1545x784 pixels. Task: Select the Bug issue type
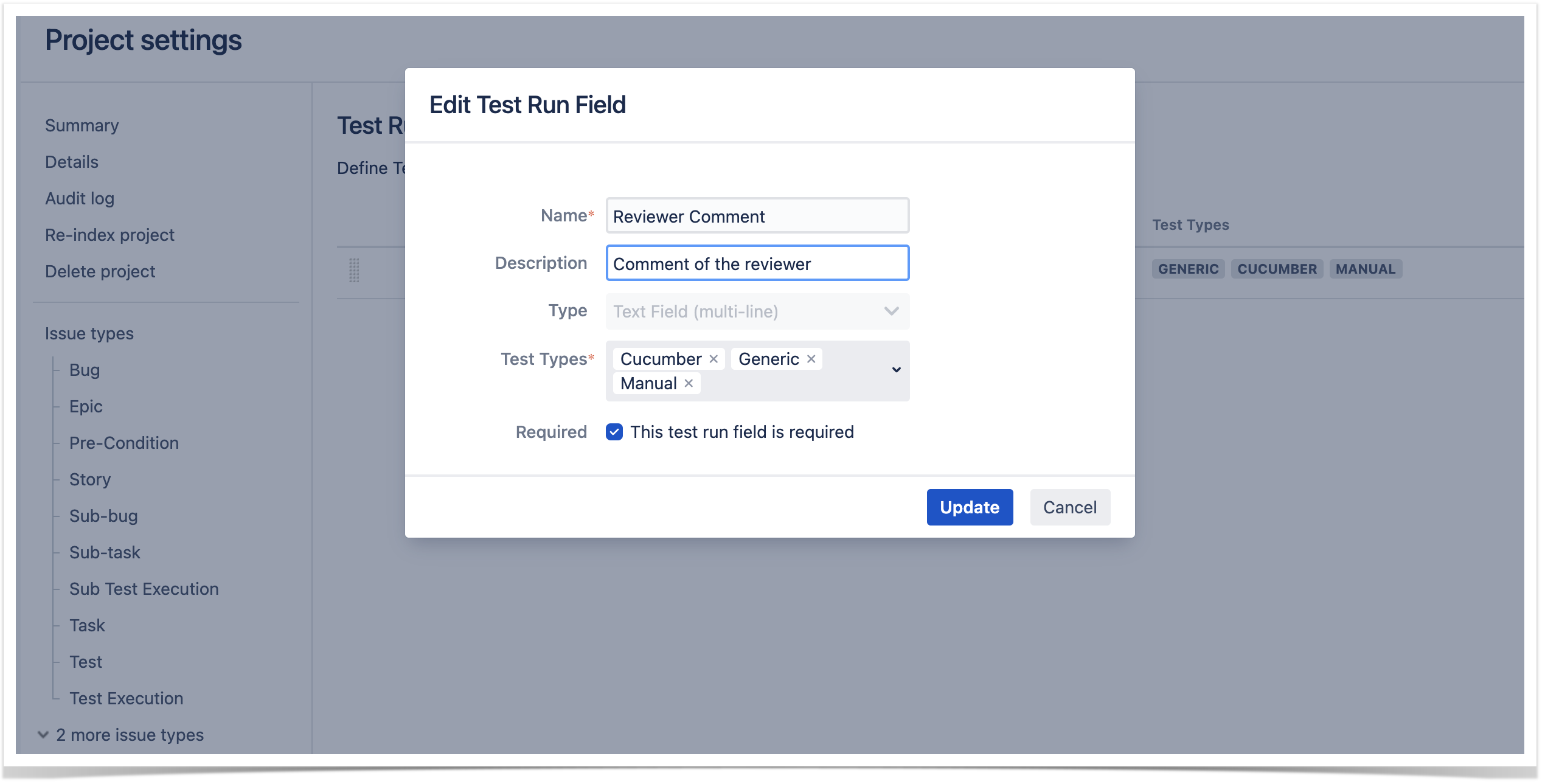coord(85,370)
